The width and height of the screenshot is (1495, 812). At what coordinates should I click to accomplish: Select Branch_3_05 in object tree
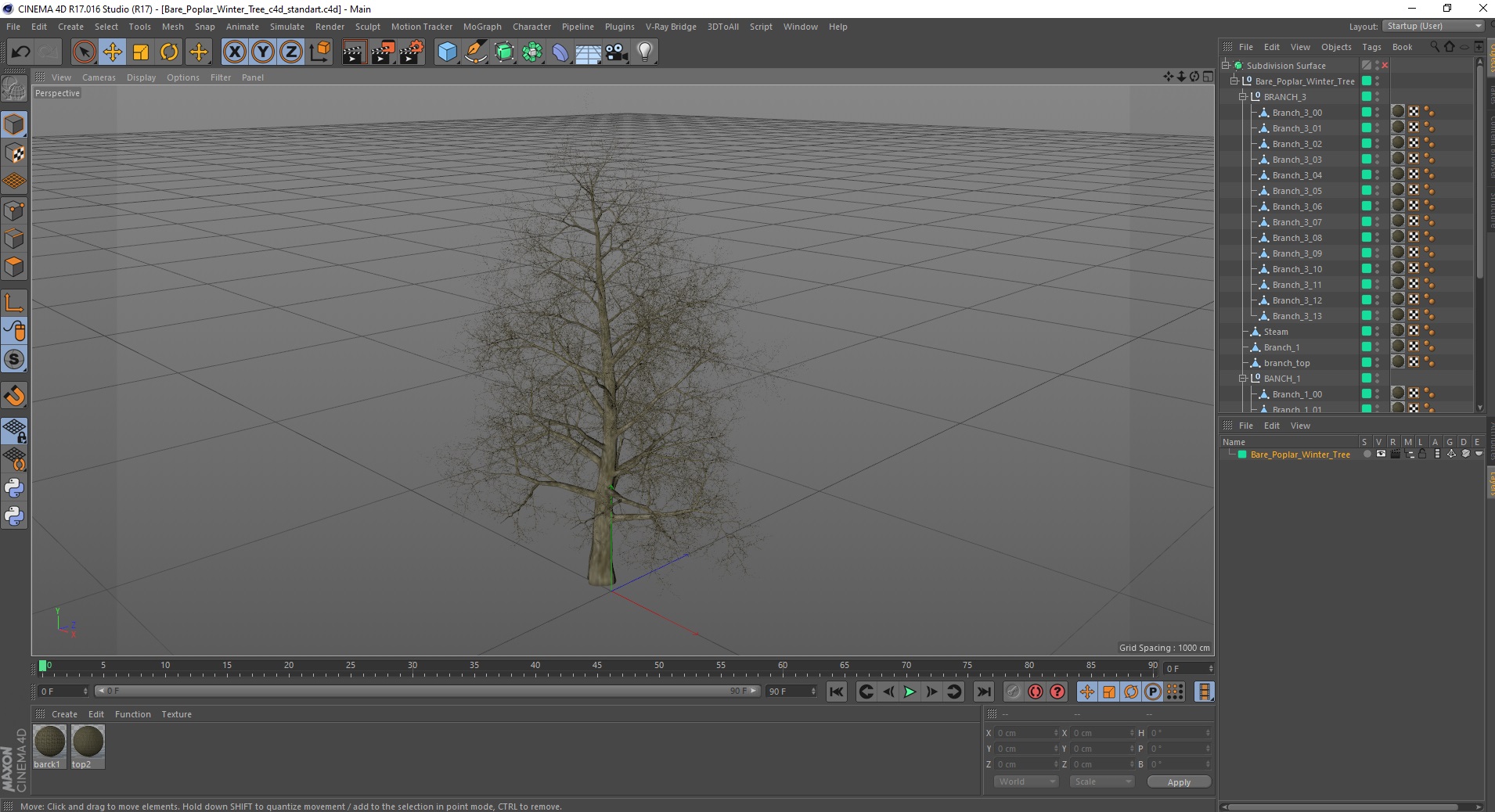tap(1297, 191)
